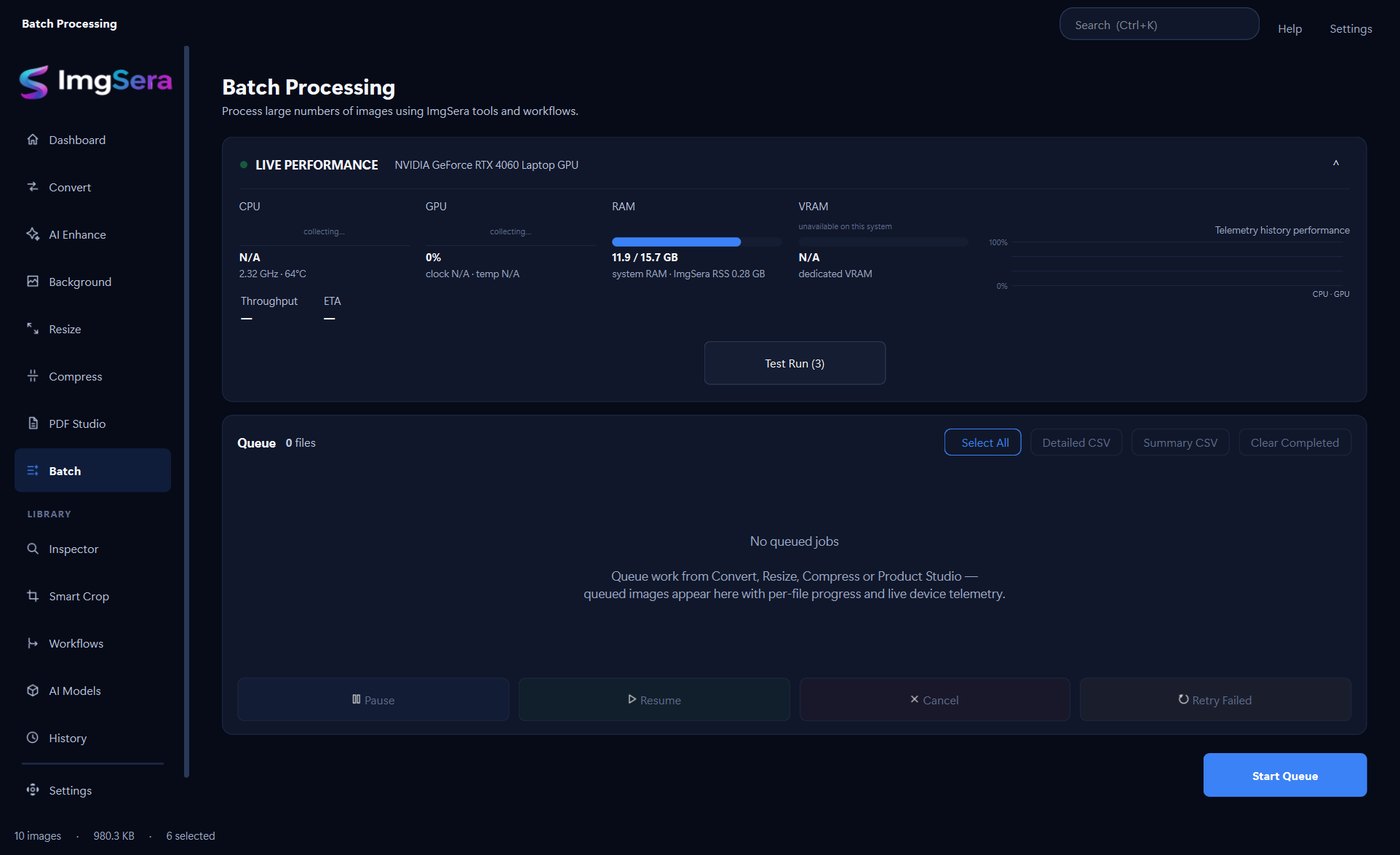Focus the Search (Ctrl+K) field

tap(1159, 24)
